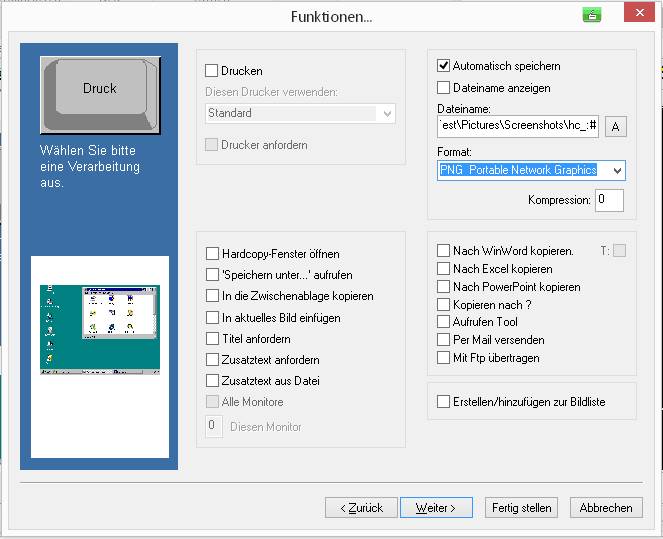
Task: Go forward with Weiter > button
Action: [436, 507]
